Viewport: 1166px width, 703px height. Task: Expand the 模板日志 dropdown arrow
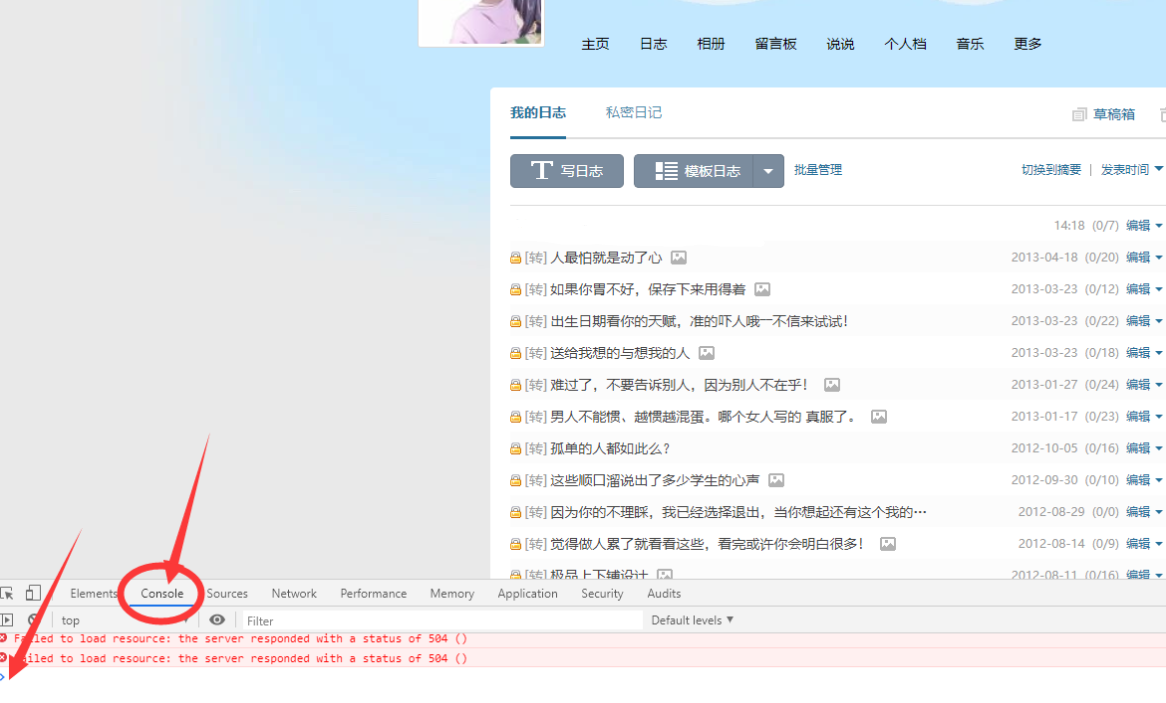[x=768, y=170]
